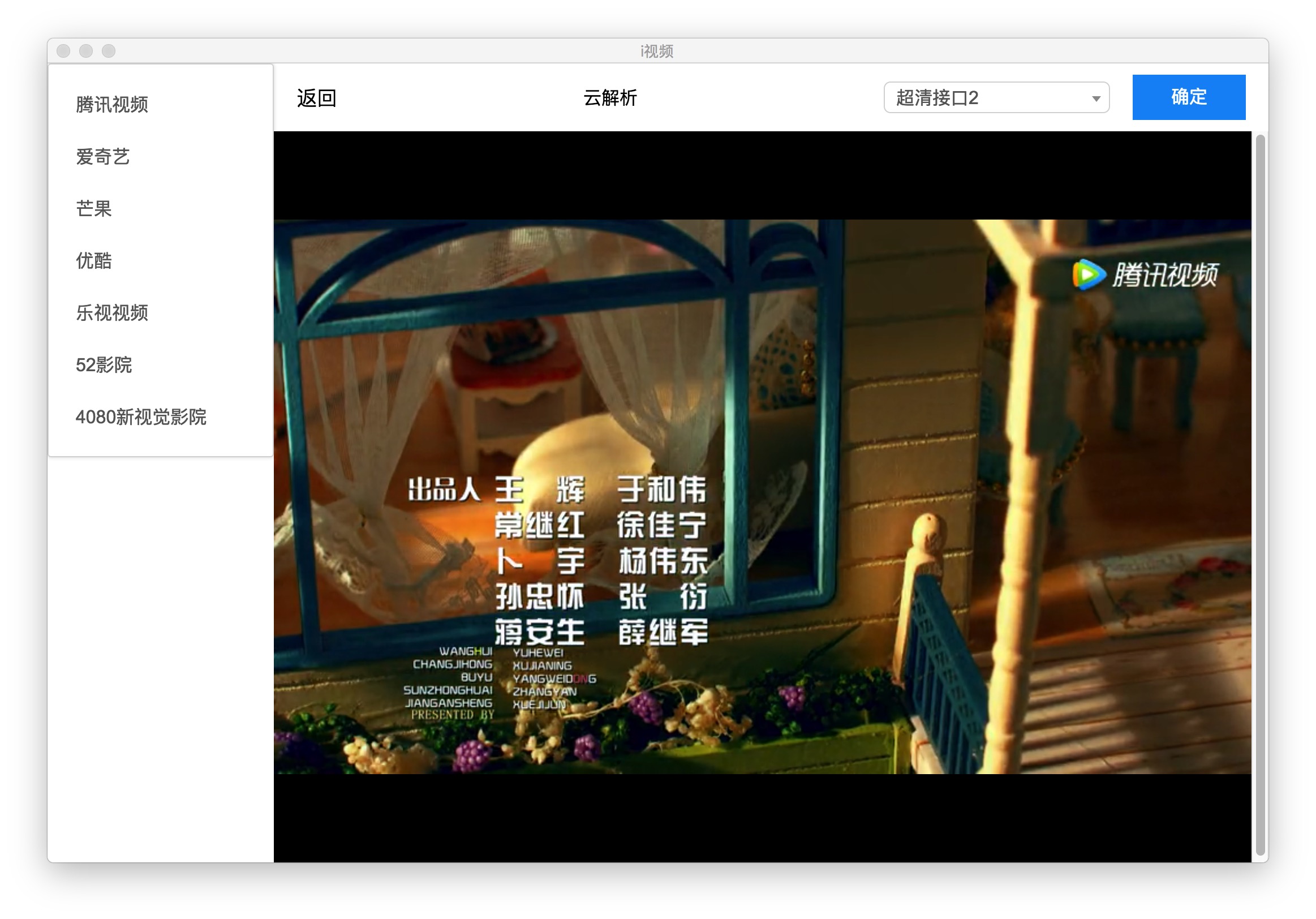Click the dropdown arrow beside 超清接口2
This screenshot has width=1316, height=919.
1096,98
